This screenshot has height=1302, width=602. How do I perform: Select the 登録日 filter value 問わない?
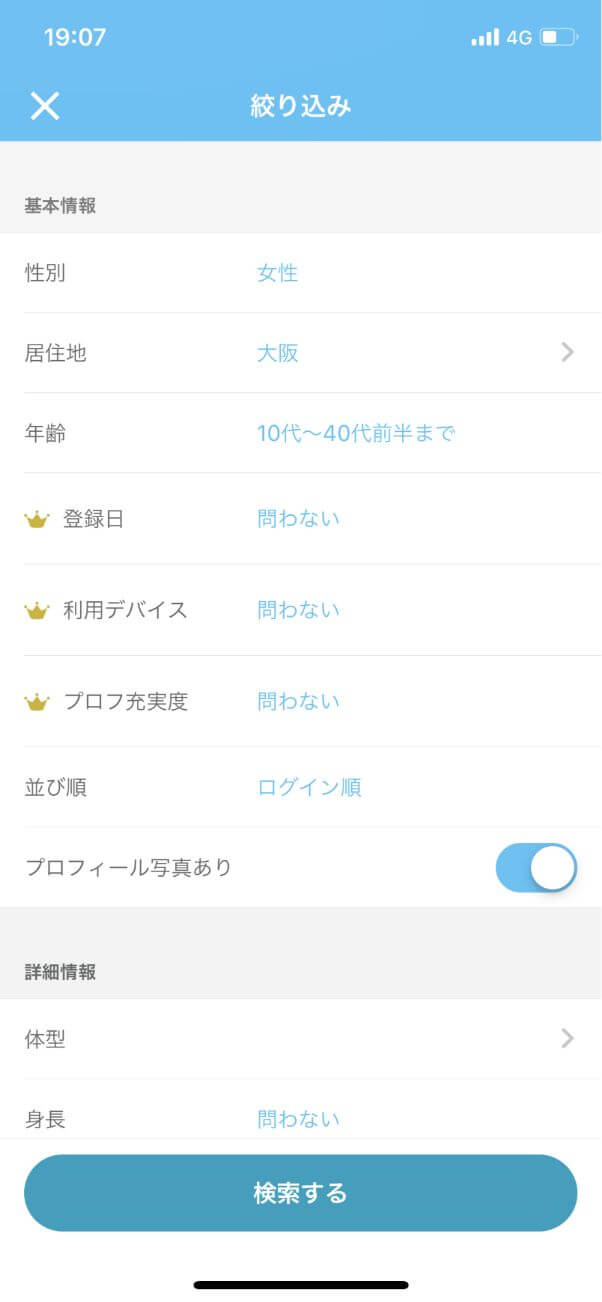point(298,518)
